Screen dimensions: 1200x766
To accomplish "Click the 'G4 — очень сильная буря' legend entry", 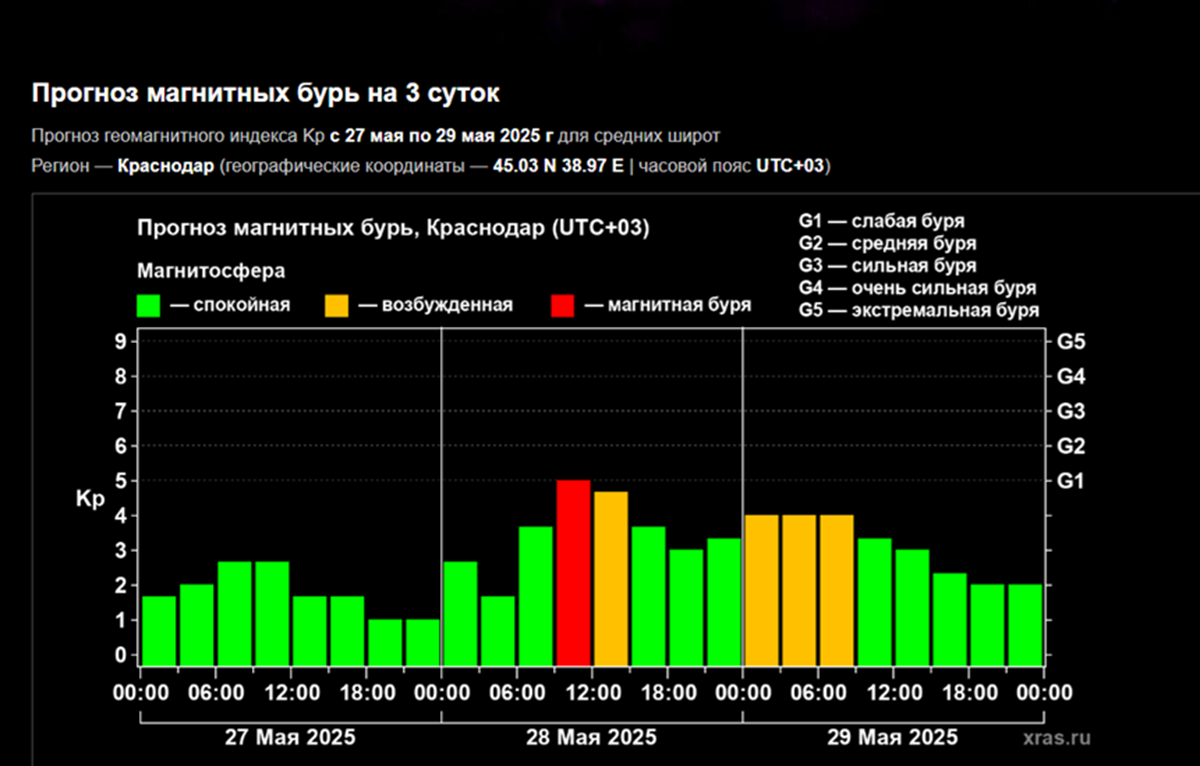I will tap(917, 288).
